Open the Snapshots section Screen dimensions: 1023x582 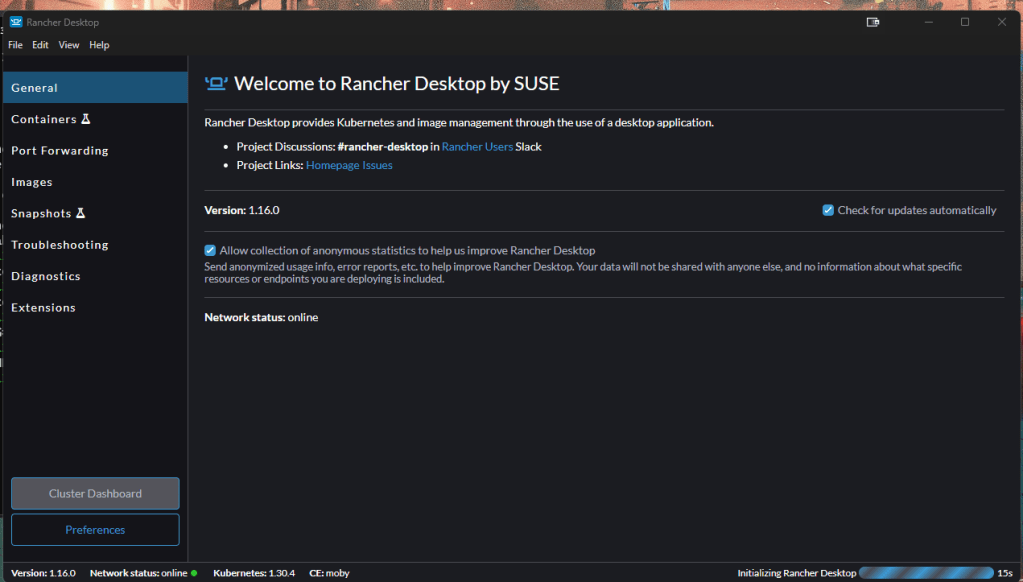point(95,213)
